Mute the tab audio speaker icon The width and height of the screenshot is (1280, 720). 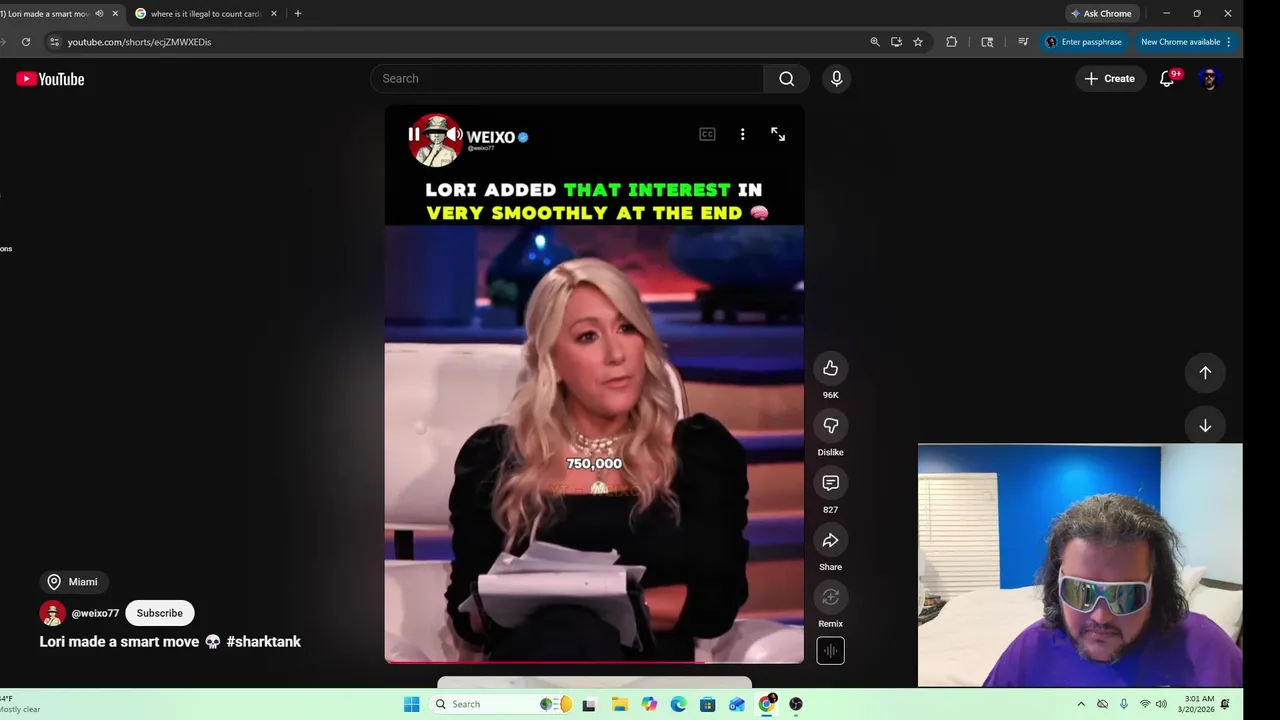(99, 14)
